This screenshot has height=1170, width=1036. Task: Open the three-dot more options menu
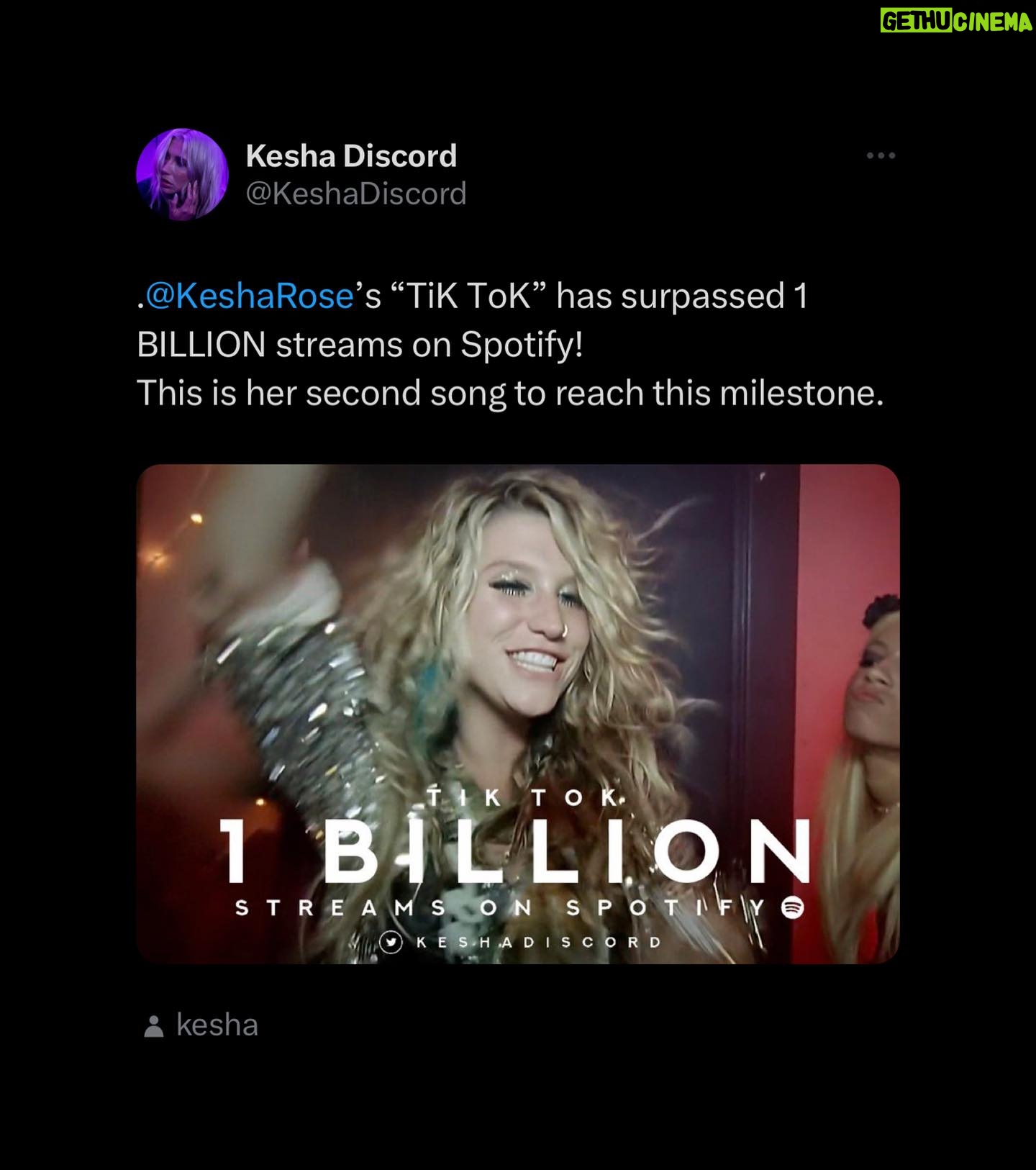click(881, 155)
